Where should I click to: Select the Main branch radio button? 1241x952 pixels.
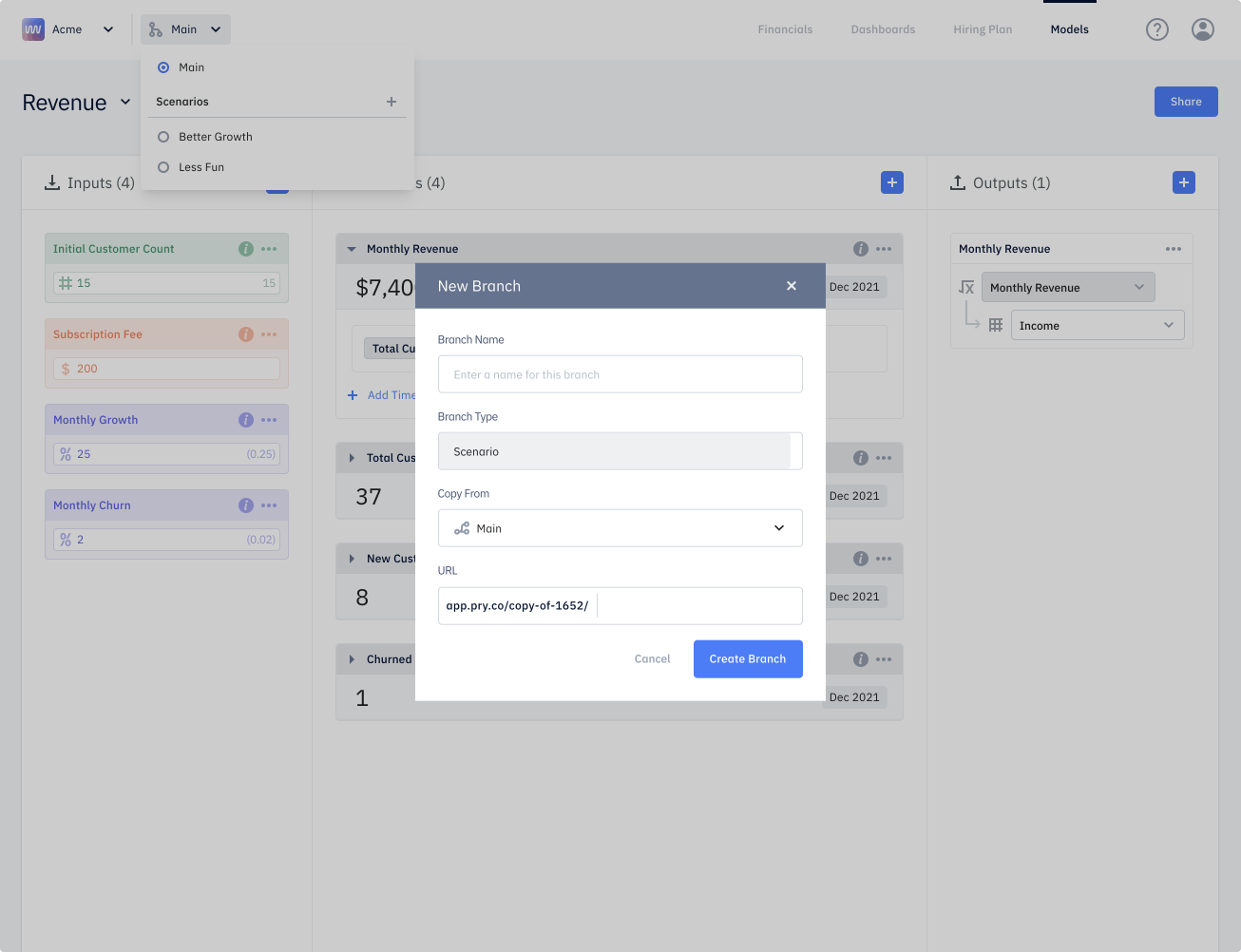[x=163, y=67]
